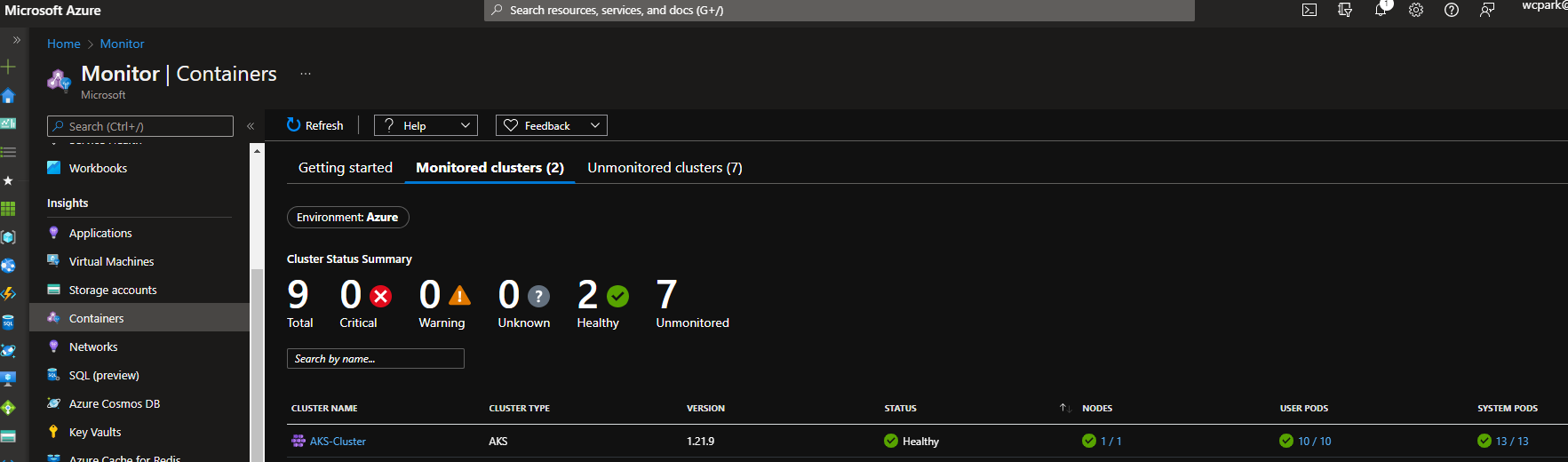Open Resource groups cube icon
Image resolution: width=1568 pixels, height=462 pixels.
tap(8, 237)
